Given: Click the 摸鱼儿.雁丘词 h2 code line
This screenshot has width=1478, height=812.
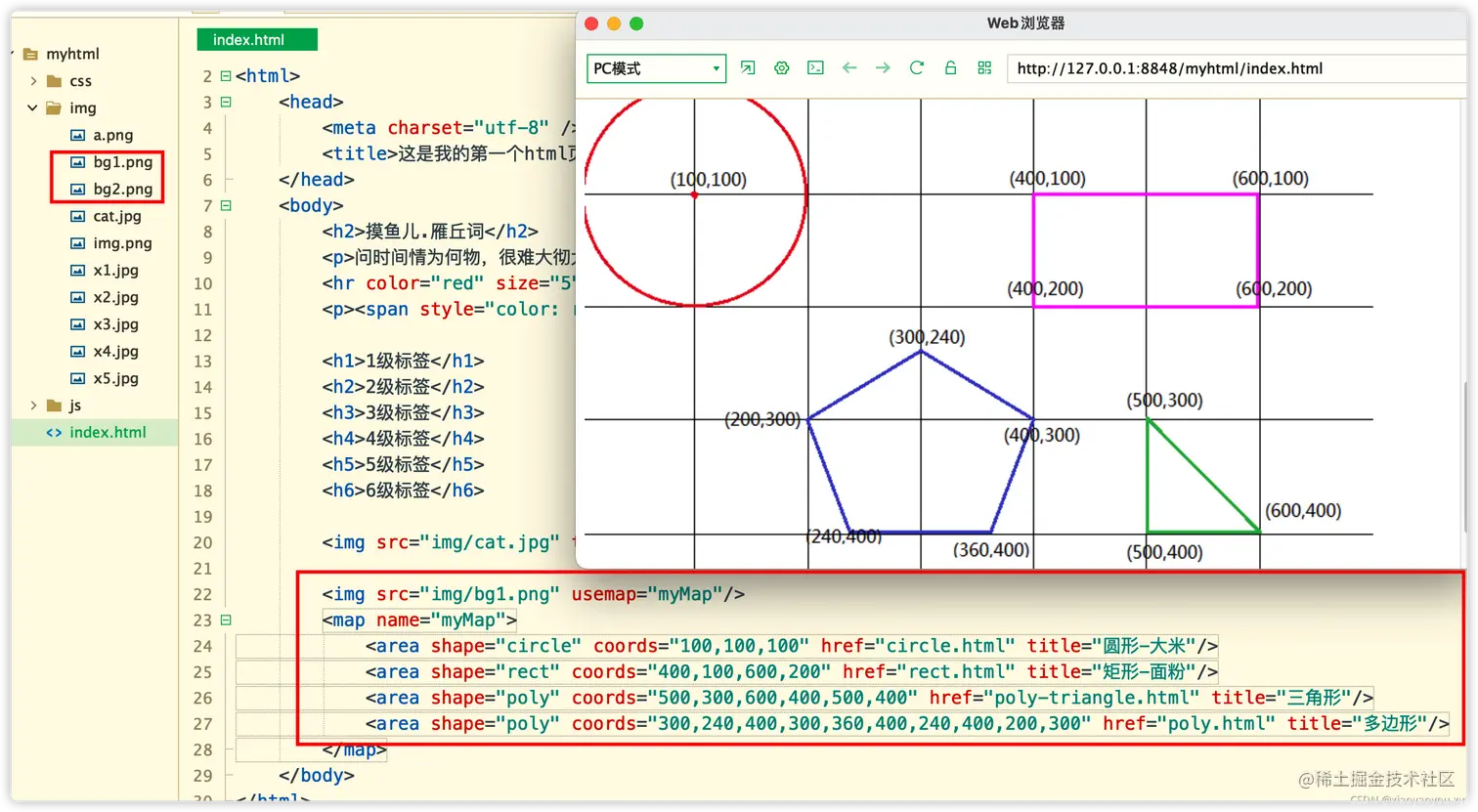Looking at the screenshot, I should pyautogui.click(x=430, y=232).
